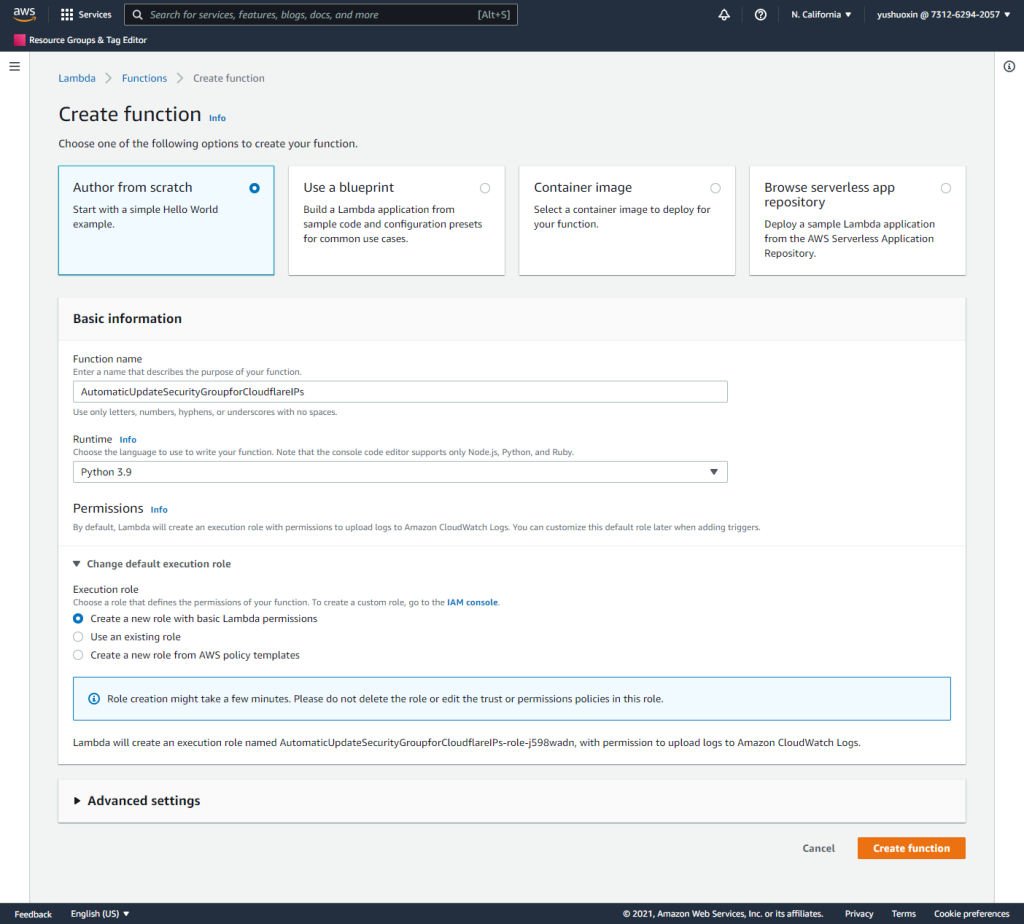The width and height of the screenshot is (1024, 924).
Task: Open the Services grid menu
Action: pos(86,15)
